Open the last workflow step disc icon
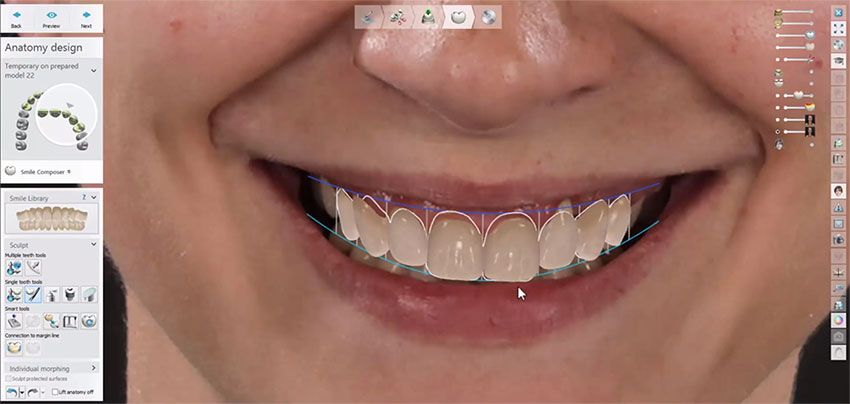Image resolution: width=850 pixels, height=404 pixels. (x=488, y=17)
